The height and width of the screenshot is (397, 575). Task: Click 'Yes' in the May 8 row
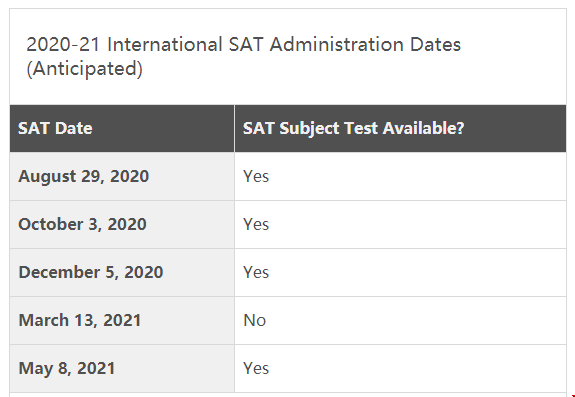click(256, 368)
